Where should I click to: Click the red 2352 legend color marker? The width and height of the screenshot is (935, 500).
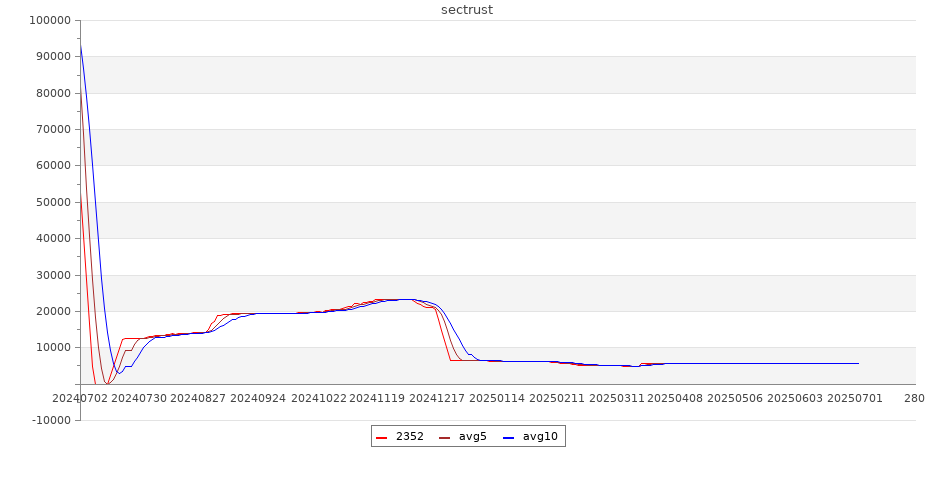pos(382,437)
